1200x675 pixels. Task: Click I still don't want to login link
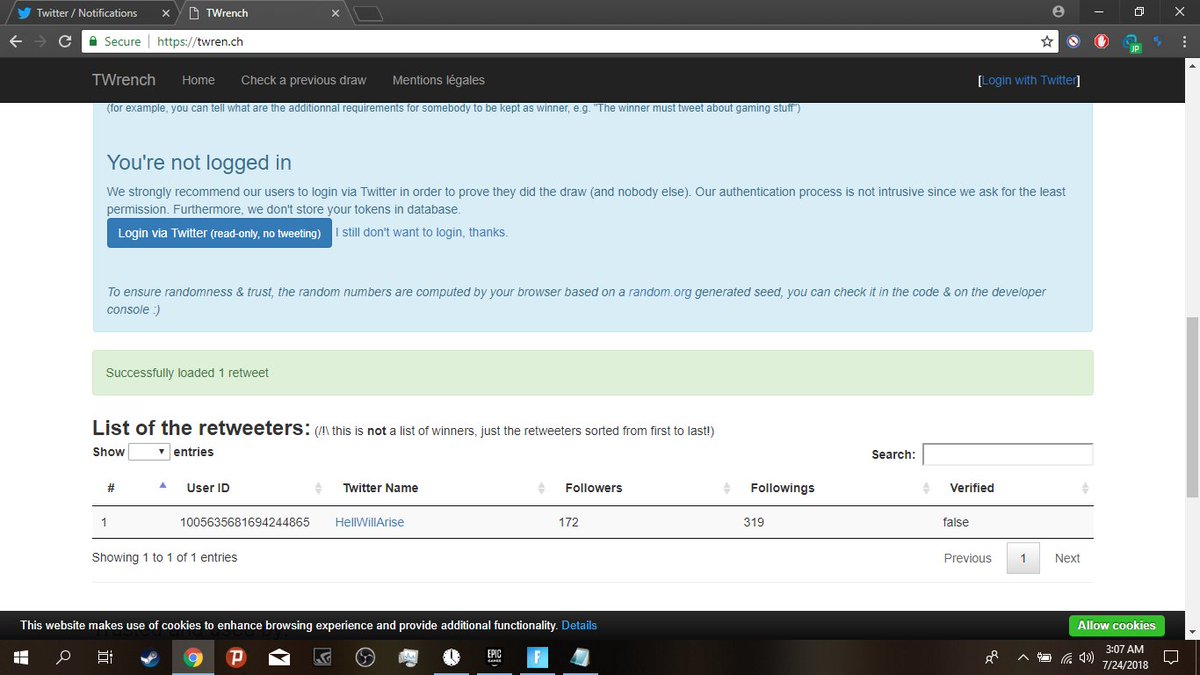[421, 232]
